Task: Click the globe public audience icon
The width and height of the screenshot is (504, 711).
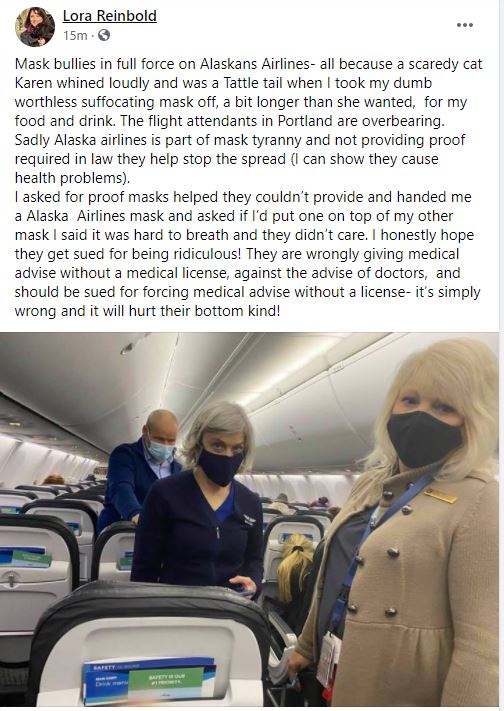Action: click(104, 35)
